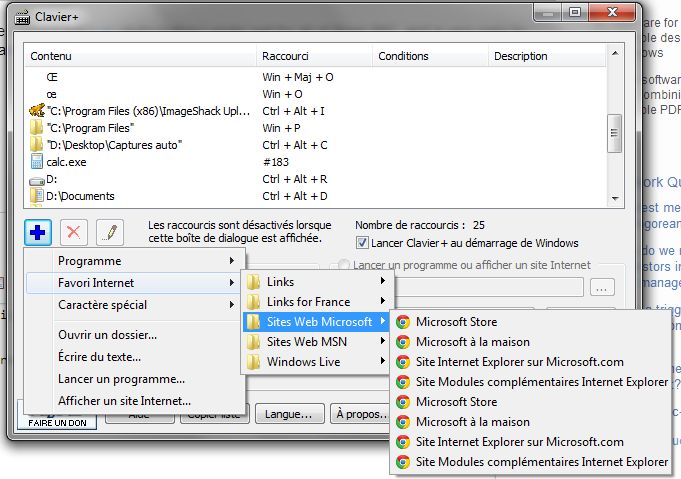Expand the Links submenu arrow
This screenshot has width=681, height=479.
[383, 281]
